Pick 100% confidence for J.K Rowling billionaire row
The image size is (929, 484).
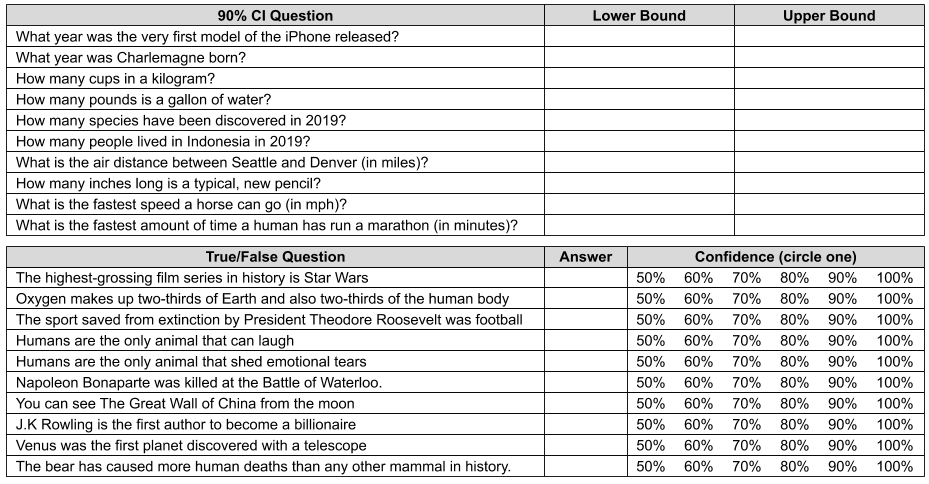coord(895,425)
